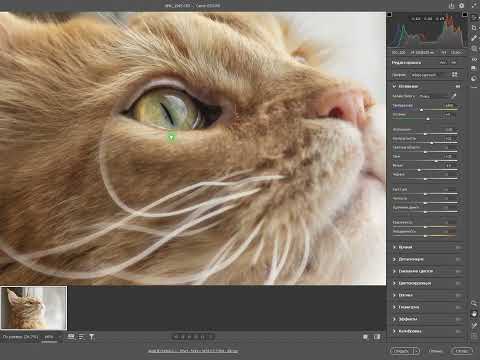
Task: Toggle visibility of Геометрия panel edits
Action: pyautogui.click(x=458, y=307)
